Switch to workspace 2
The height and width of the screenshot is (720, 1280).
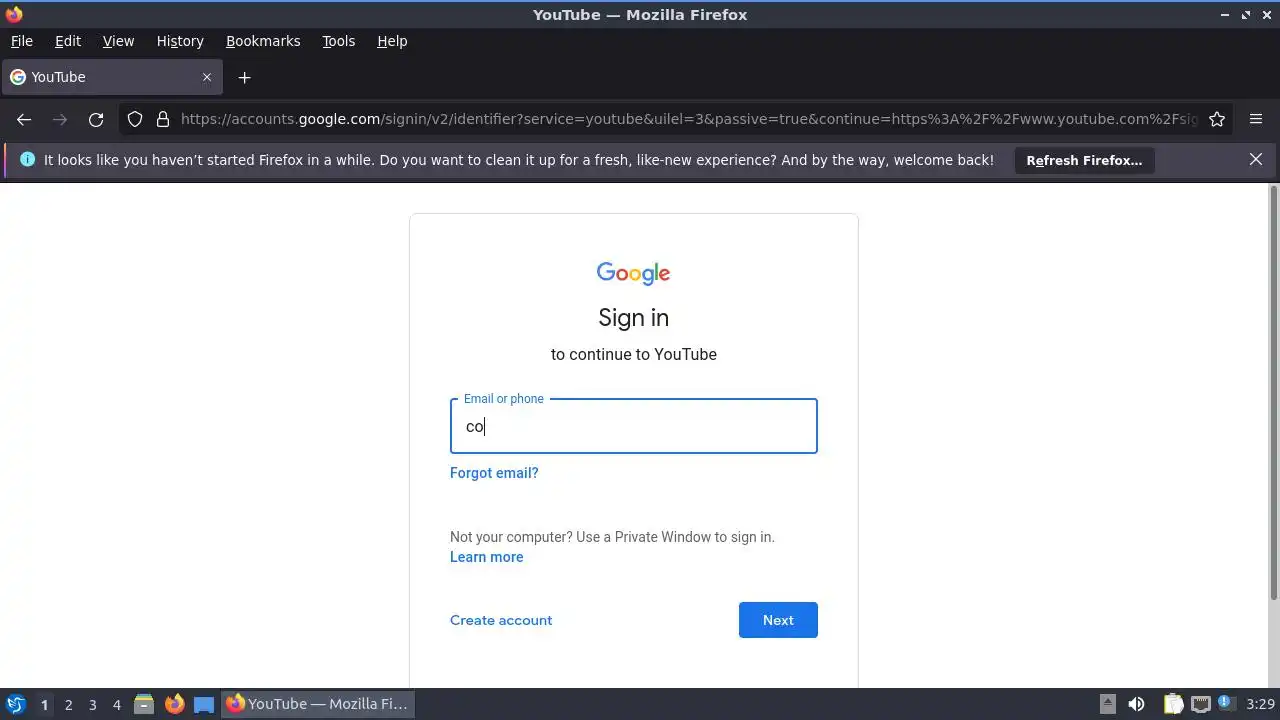68,704
